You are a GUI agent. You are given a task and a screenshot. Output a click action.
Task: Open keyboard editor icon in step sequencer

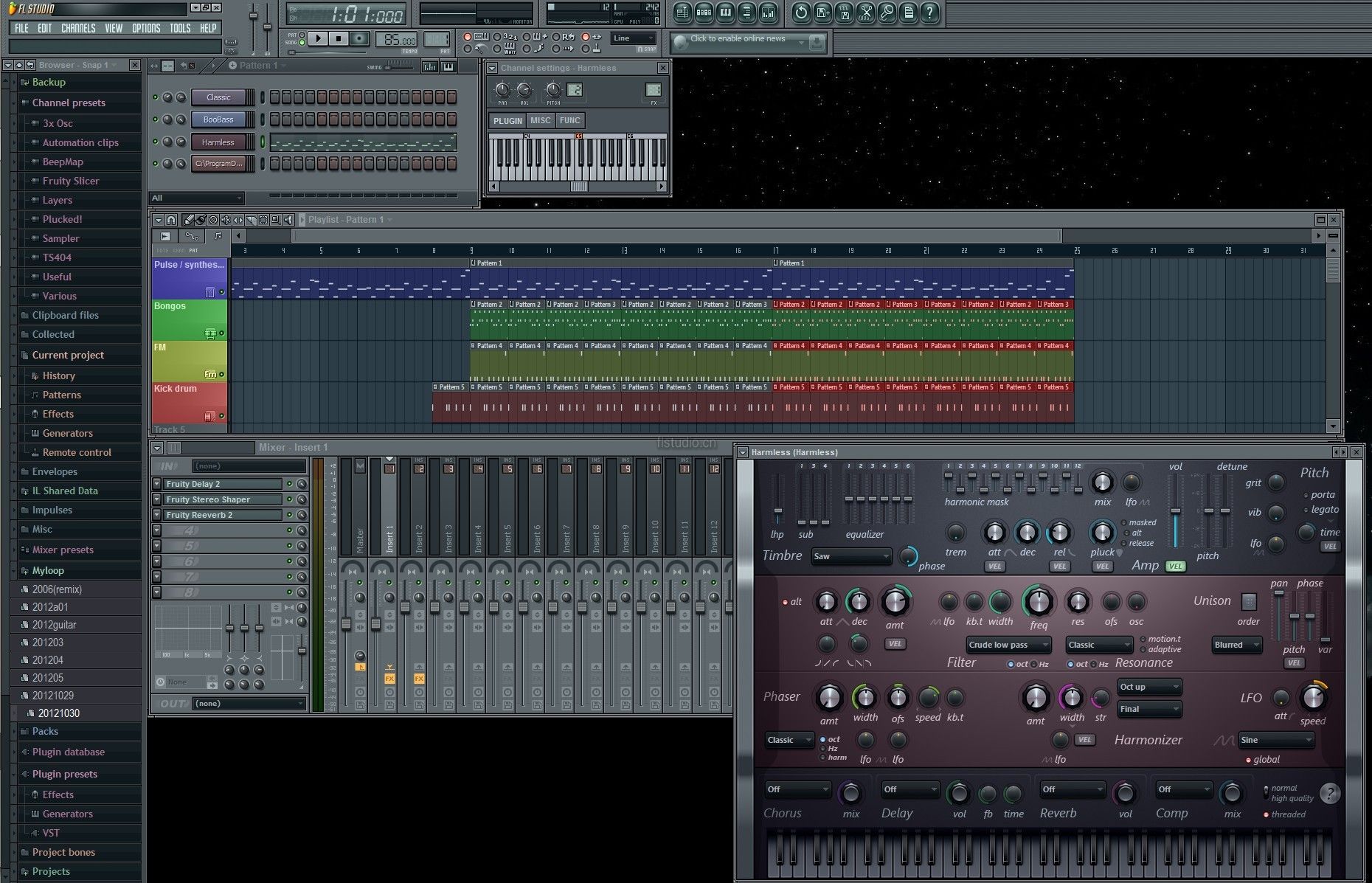coord(448,66)
